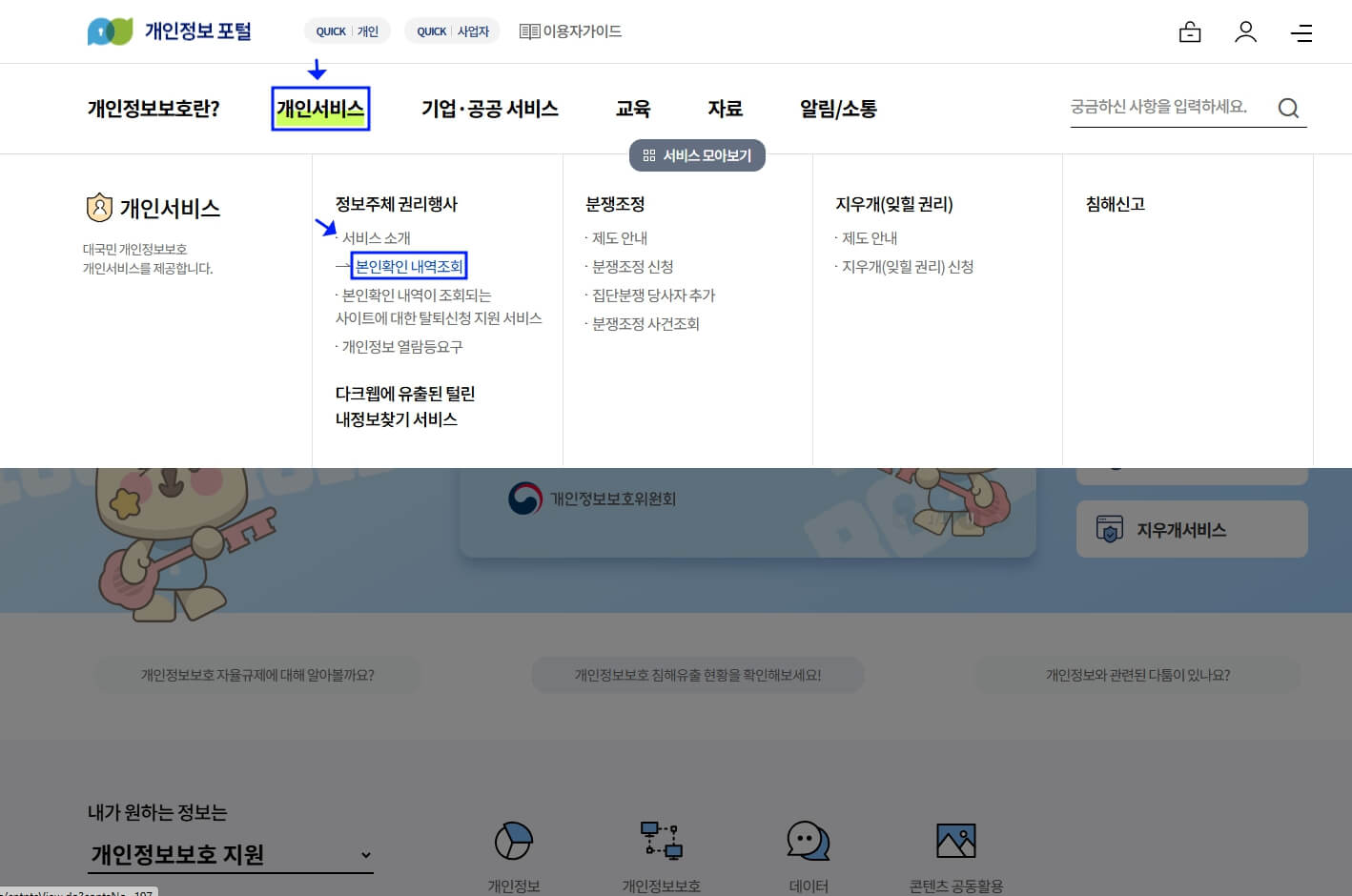Open 본인확인 내역조회 link
The width and height of the screenshot is (1352, 896).
[409, 265]
